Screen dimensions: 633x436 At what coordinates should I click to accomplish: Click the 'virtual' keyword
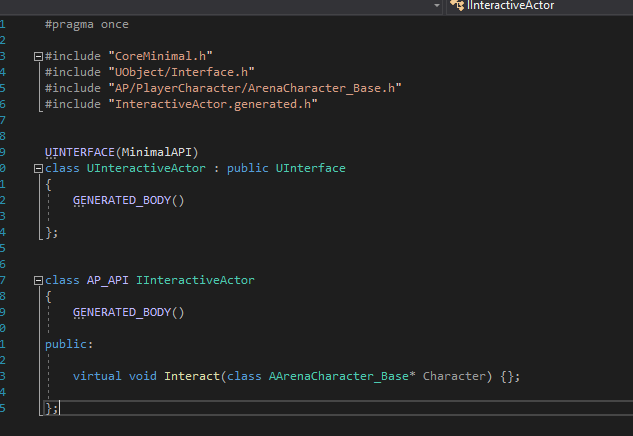pyautogui.click(x=97, y=376)
